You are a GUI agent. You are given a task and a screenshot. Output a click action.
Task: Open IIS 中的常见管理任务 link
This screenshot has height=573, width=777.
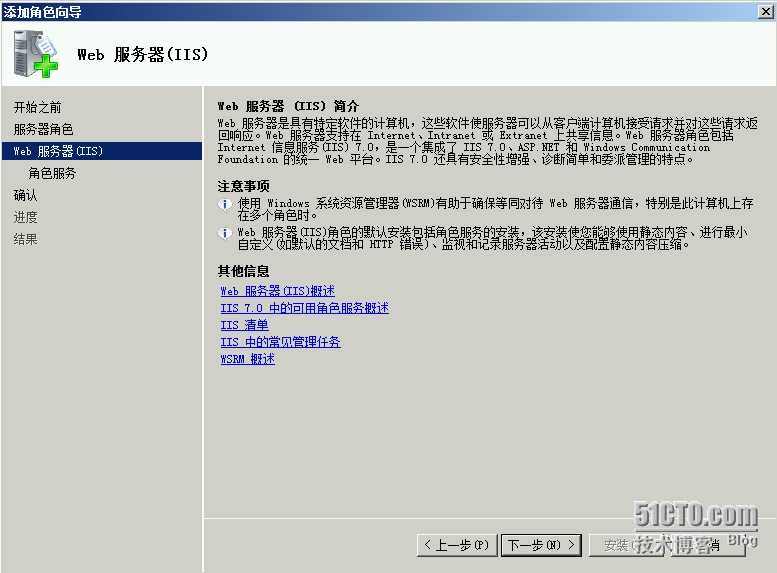pos(280,342)
